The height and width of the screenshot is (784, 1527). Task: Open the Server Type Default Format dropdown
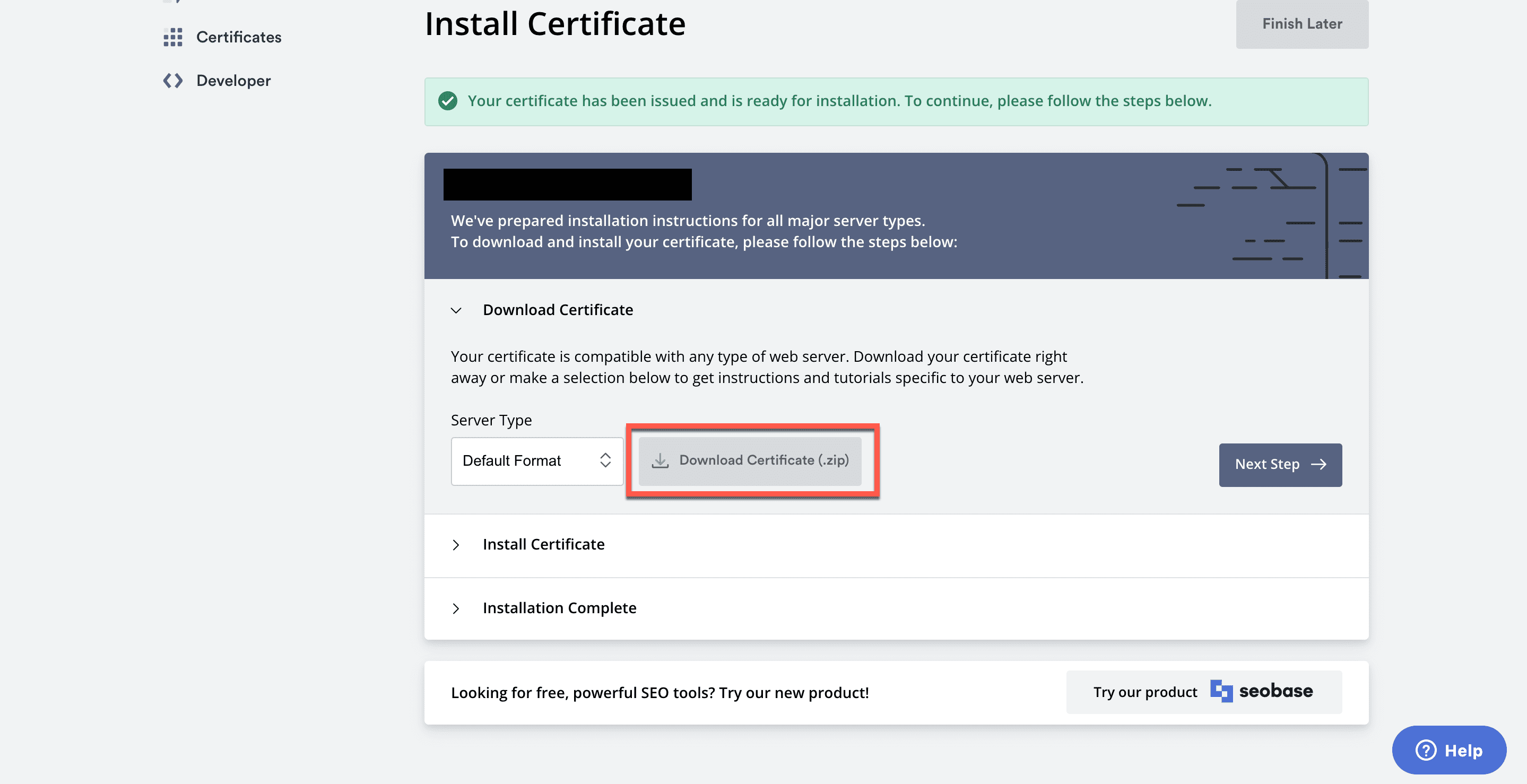(x=536, y=461)
